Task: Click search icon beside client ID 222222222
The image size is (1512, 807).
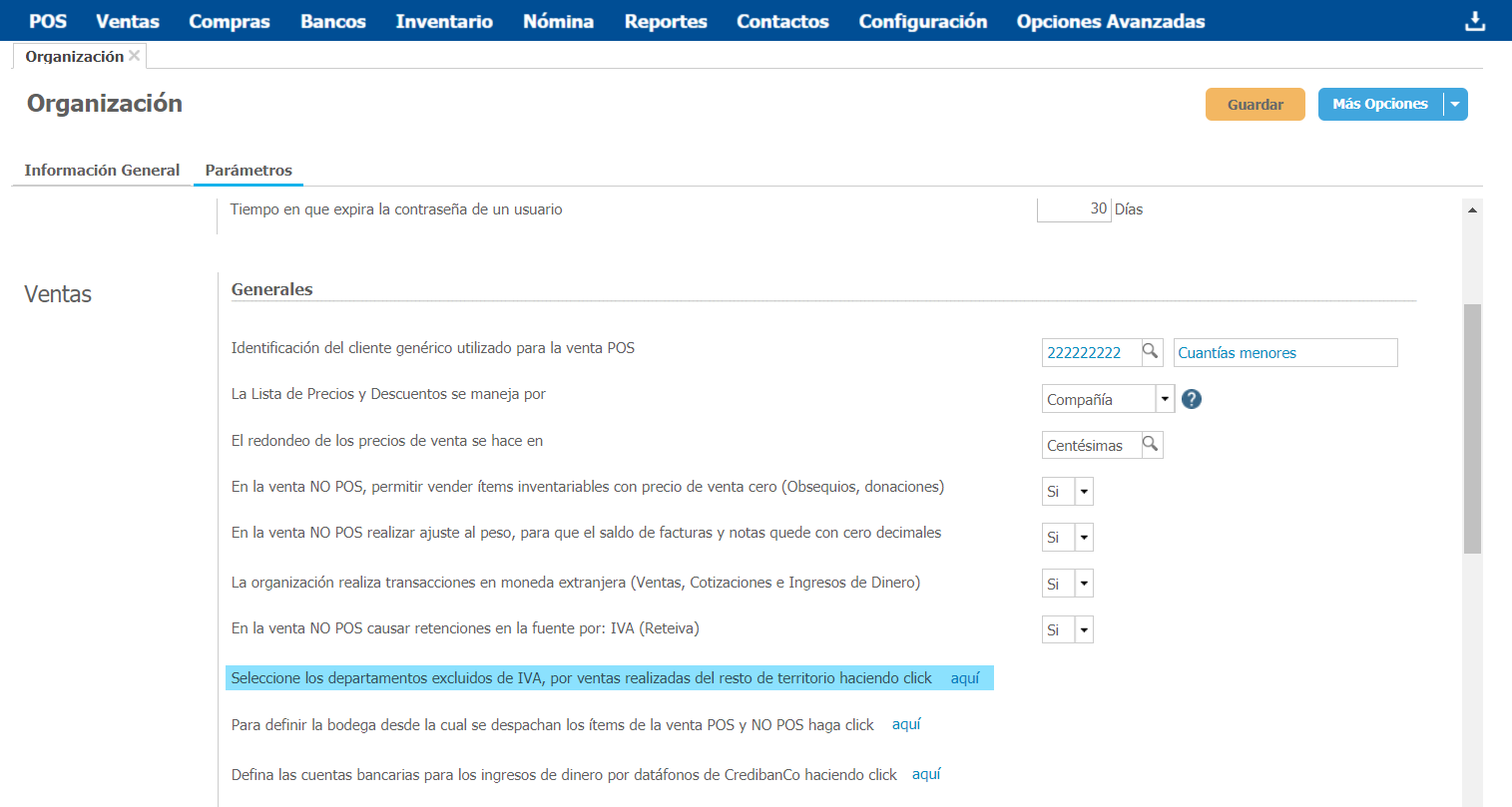Action: [x=1151, y=352]
